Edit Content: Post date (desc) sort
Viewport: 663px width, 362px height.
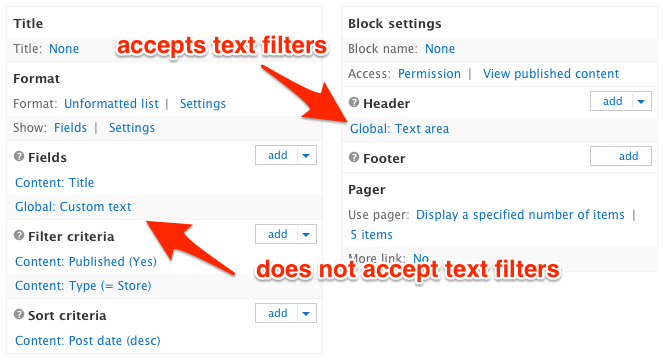tap(88, 341)
